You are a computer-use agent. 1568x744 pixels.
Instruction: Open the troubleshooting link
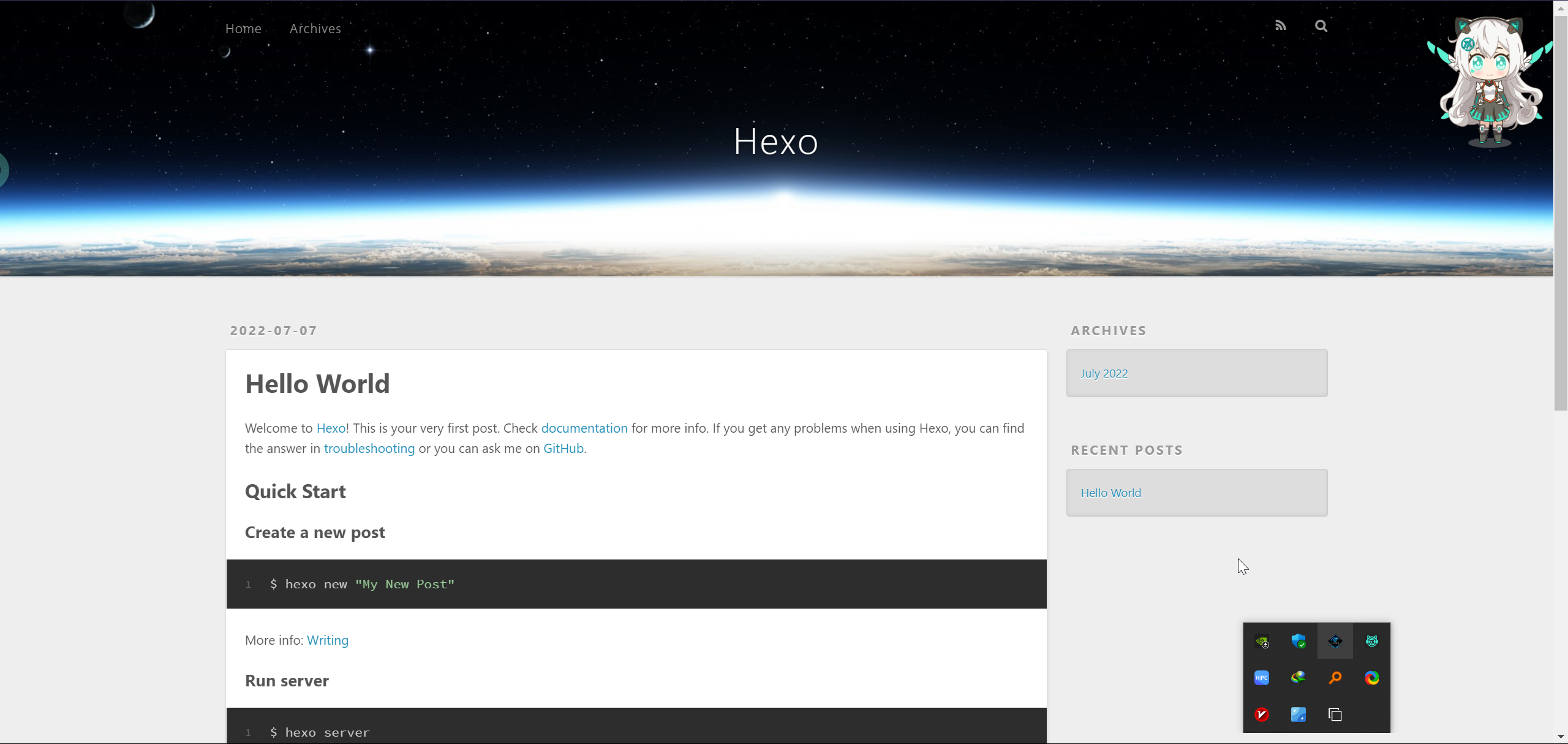(x=369, y=449)
